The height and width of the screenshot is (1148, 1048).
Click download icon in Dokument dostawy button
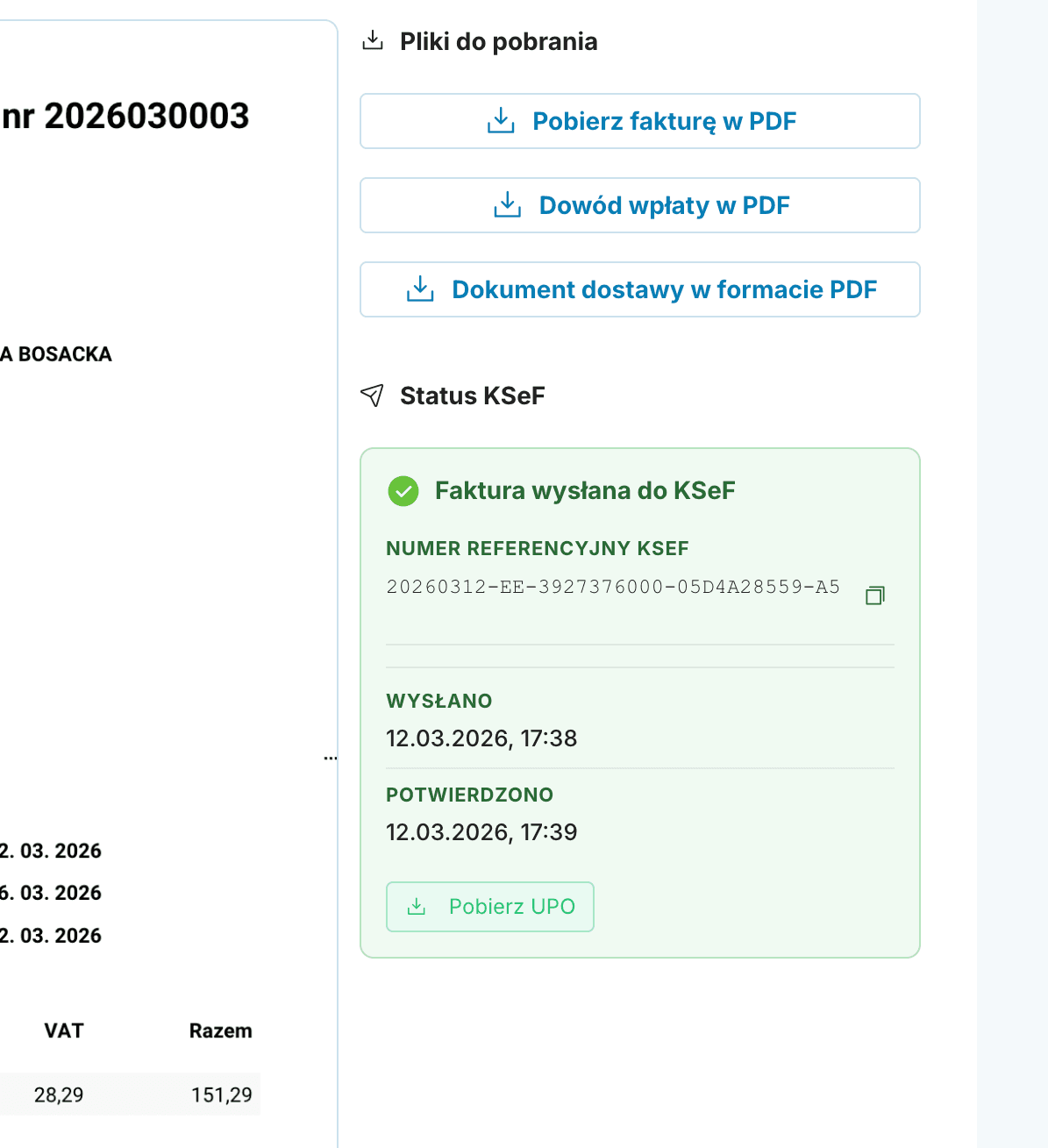(x=420, y=289)
